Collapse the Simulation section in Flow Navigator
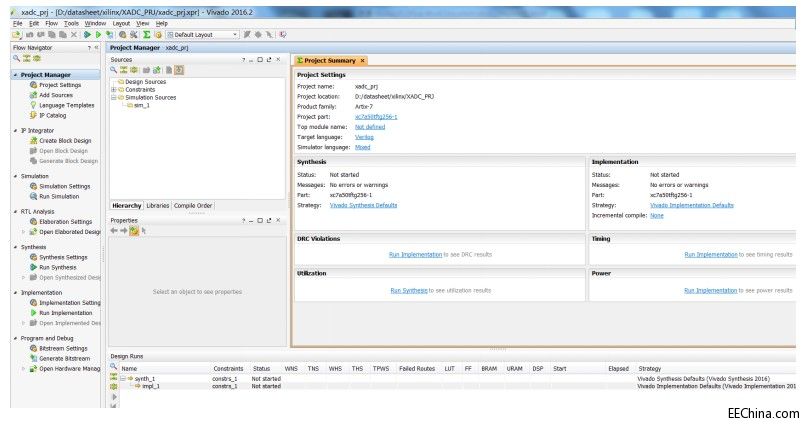This screenshot has height=427, width=806. coord(15,176)
